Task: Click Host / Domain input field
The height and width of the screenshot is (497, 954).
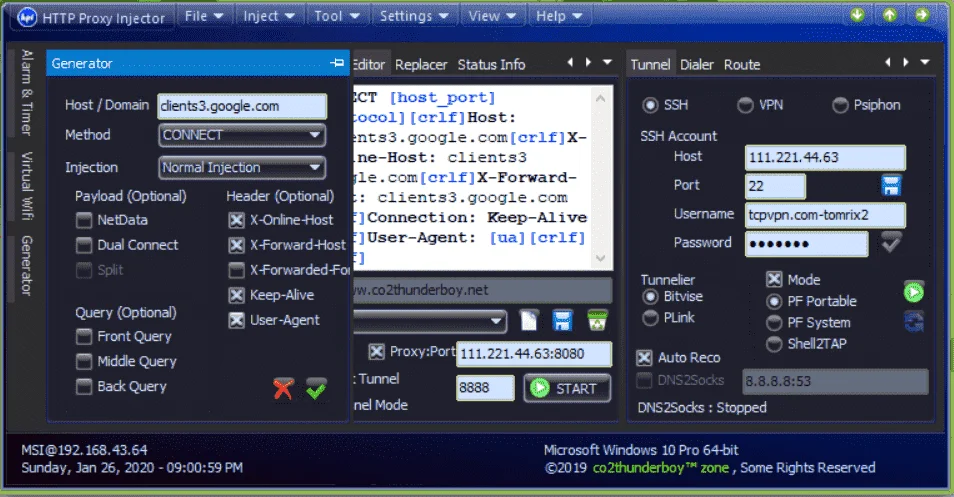Action: coord(242,106)
